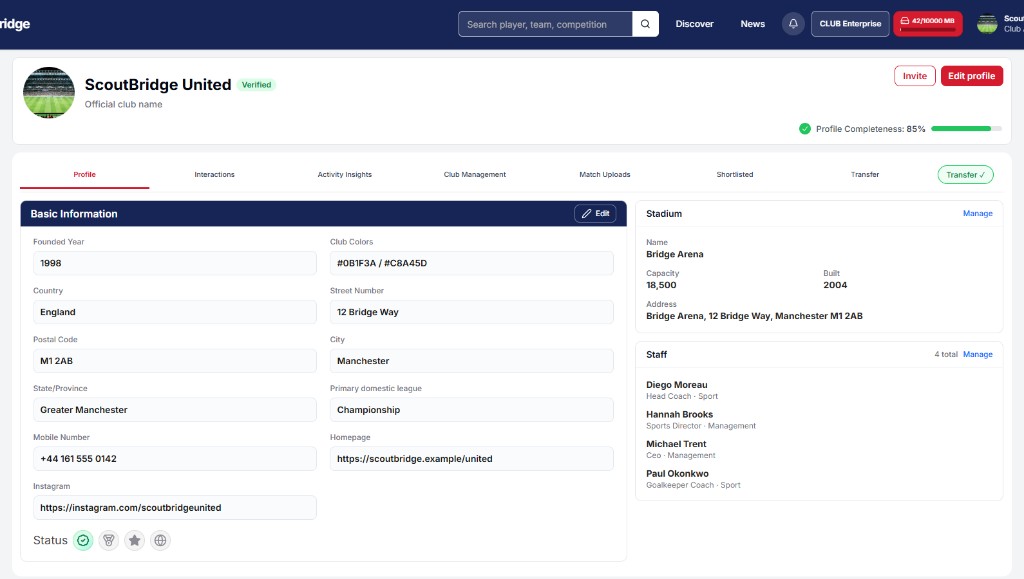Switch to the Club Management tab
The width and height of the screenshot is (1024, 579).
(x=475, y=174)
